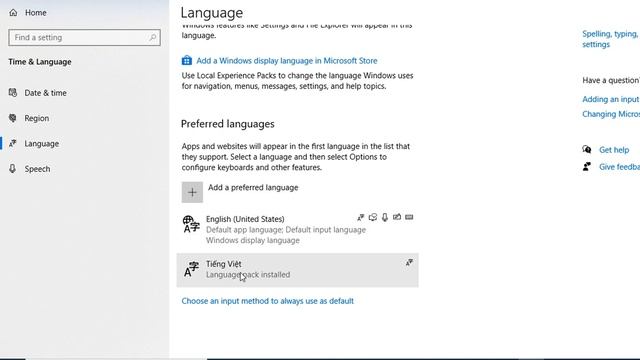Click the Time & Language heading
The width and height of the screenshot is (640, 360).
click(x=40, y=62)
